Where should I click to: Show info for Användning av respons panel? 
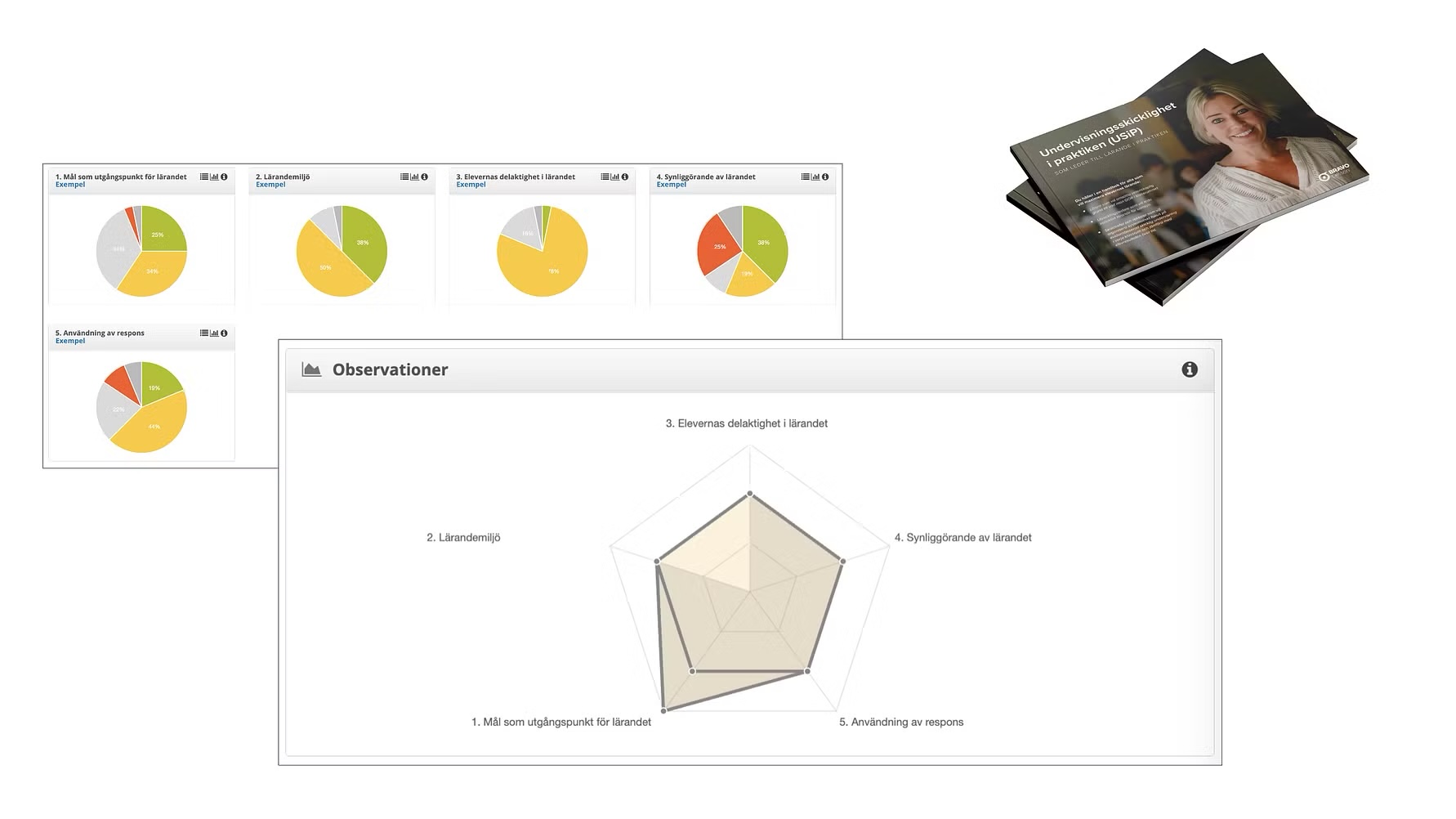pyautogui.click(x=224, y=333)
